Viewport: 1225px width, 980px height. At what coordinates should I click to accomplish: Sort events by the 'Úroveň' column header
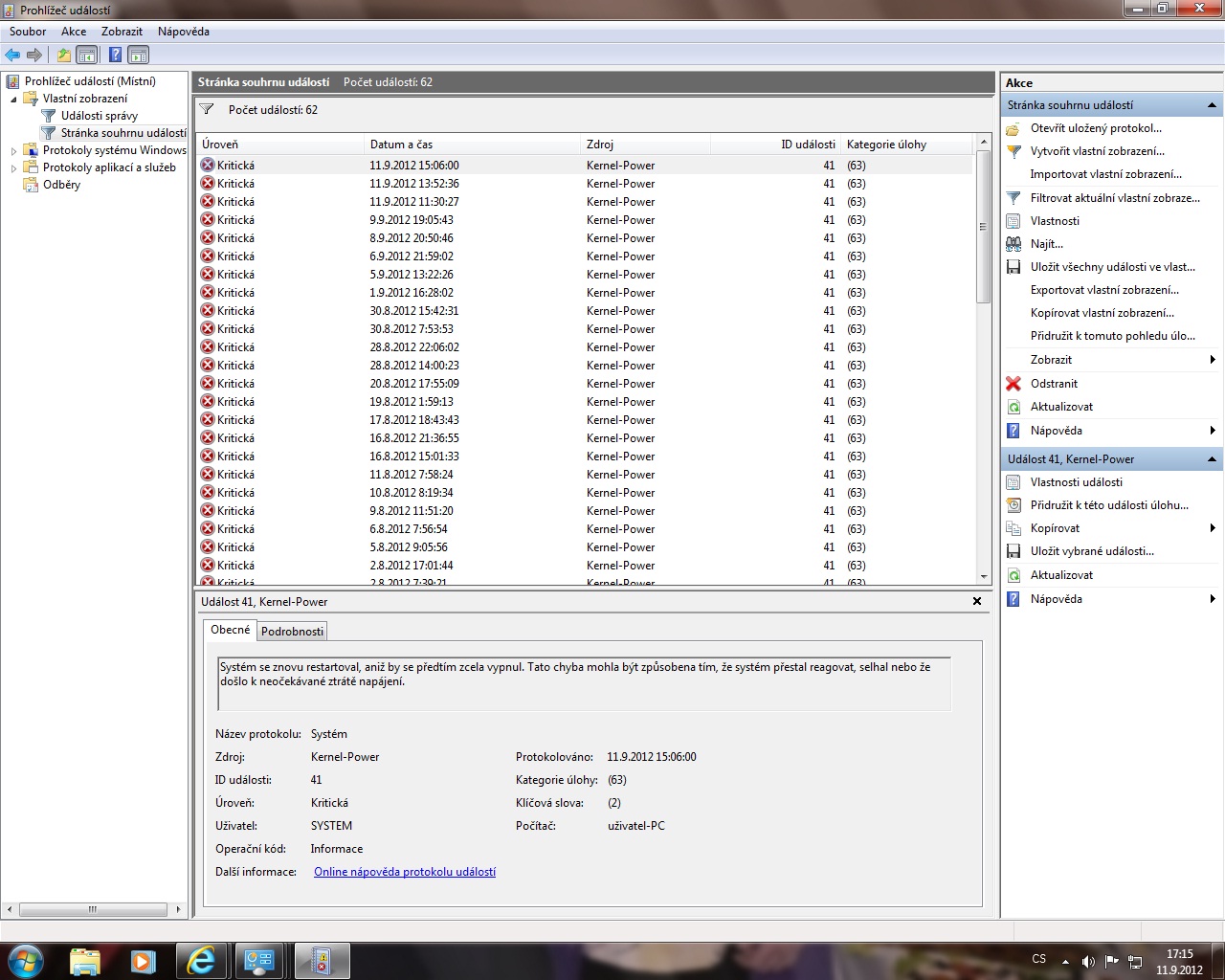click(x=280, y=145)
